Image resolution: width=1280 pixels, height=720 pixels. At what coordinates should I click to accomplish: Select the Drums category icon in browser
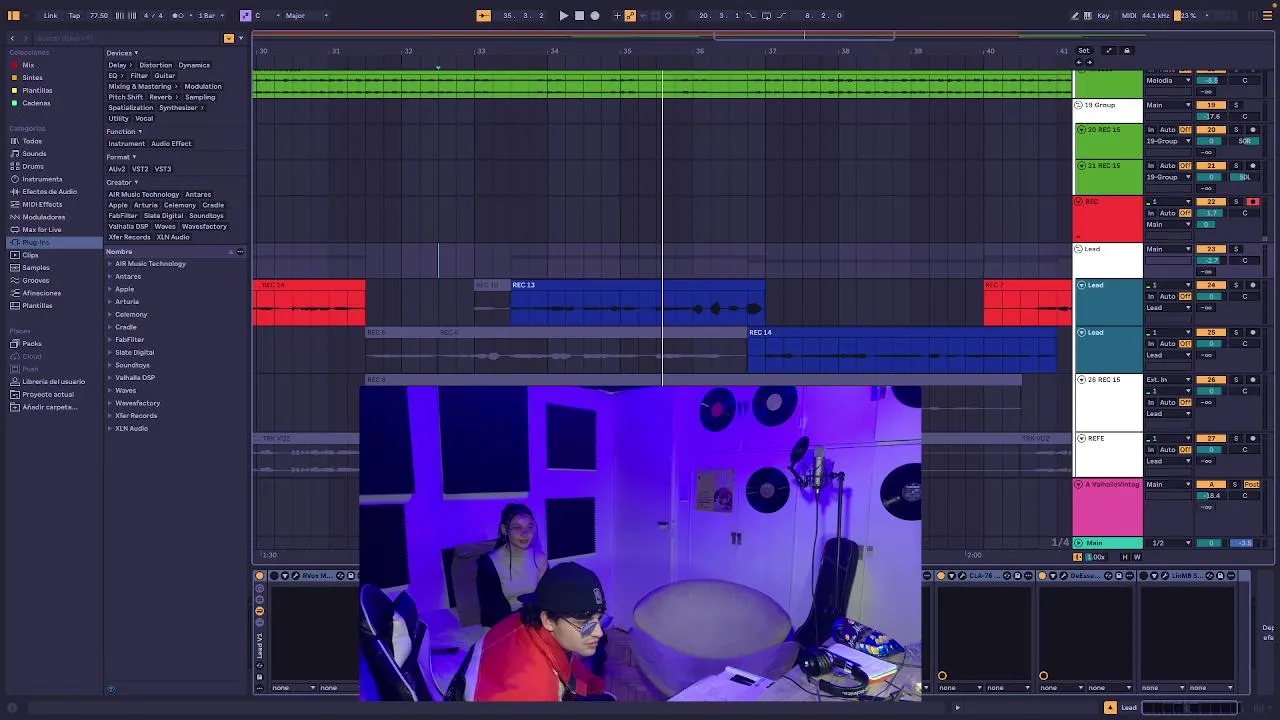point(14,166)
